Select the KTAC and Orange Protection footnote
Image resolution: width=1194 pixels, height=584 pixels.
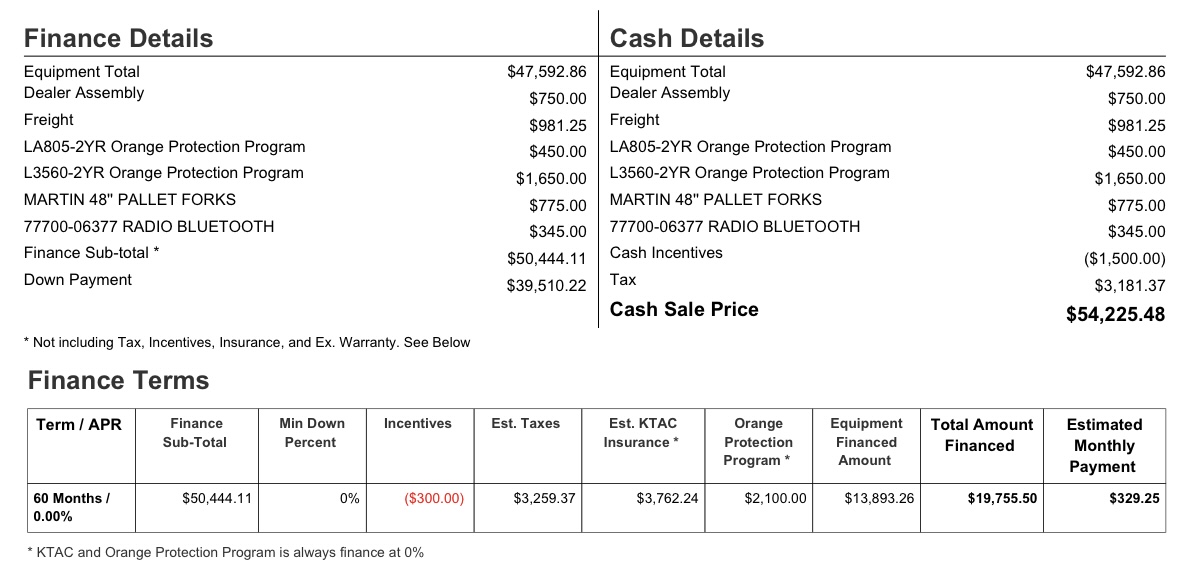(225, 553)
